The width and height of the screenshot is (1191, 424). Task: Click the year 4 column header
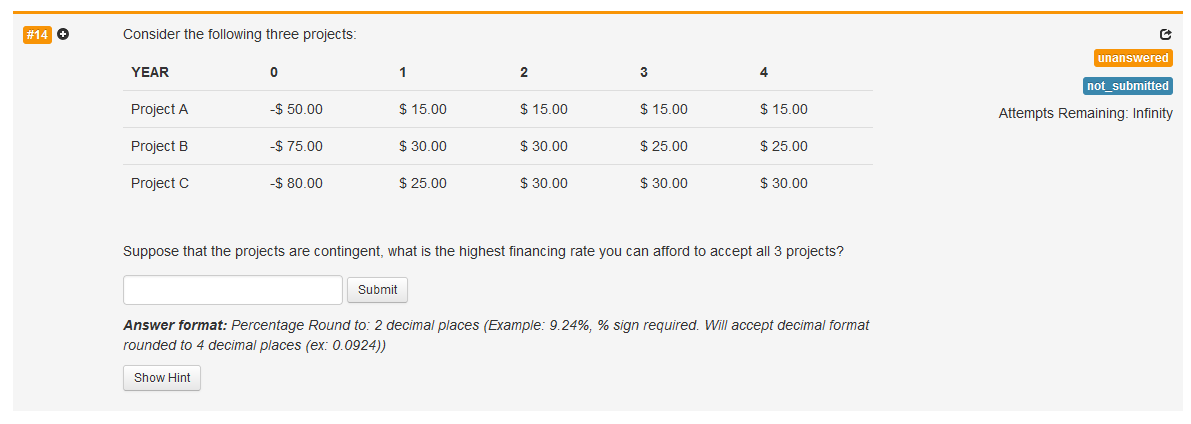[x=763, y=72]
